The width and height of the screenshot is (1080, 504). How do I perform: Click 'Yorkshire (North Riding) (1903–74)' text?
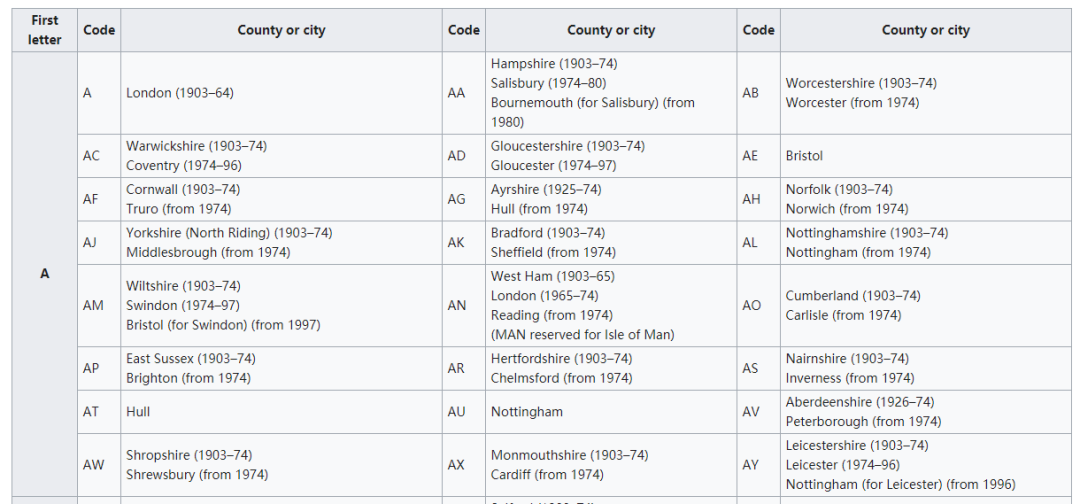pyautogui.click(x=229, y=233)
